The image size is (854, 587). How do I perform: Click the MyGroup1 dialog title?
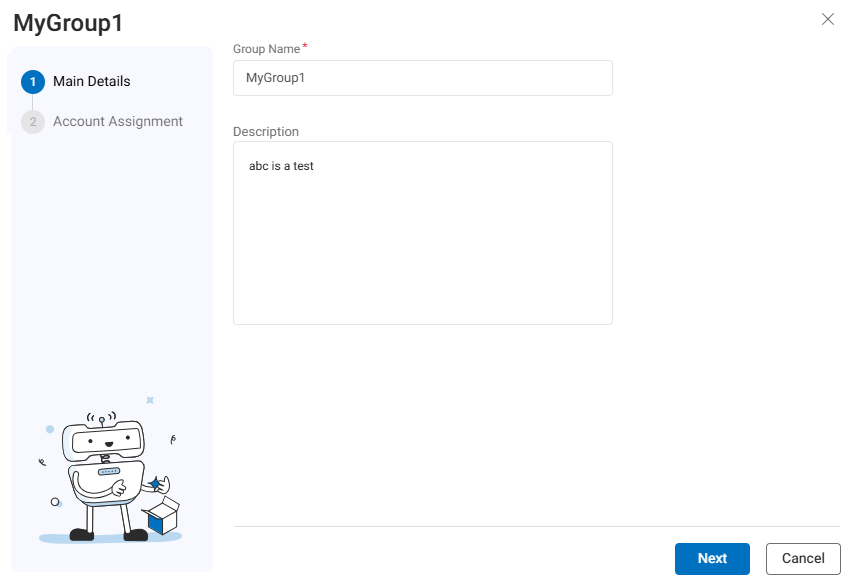(68, 23)
